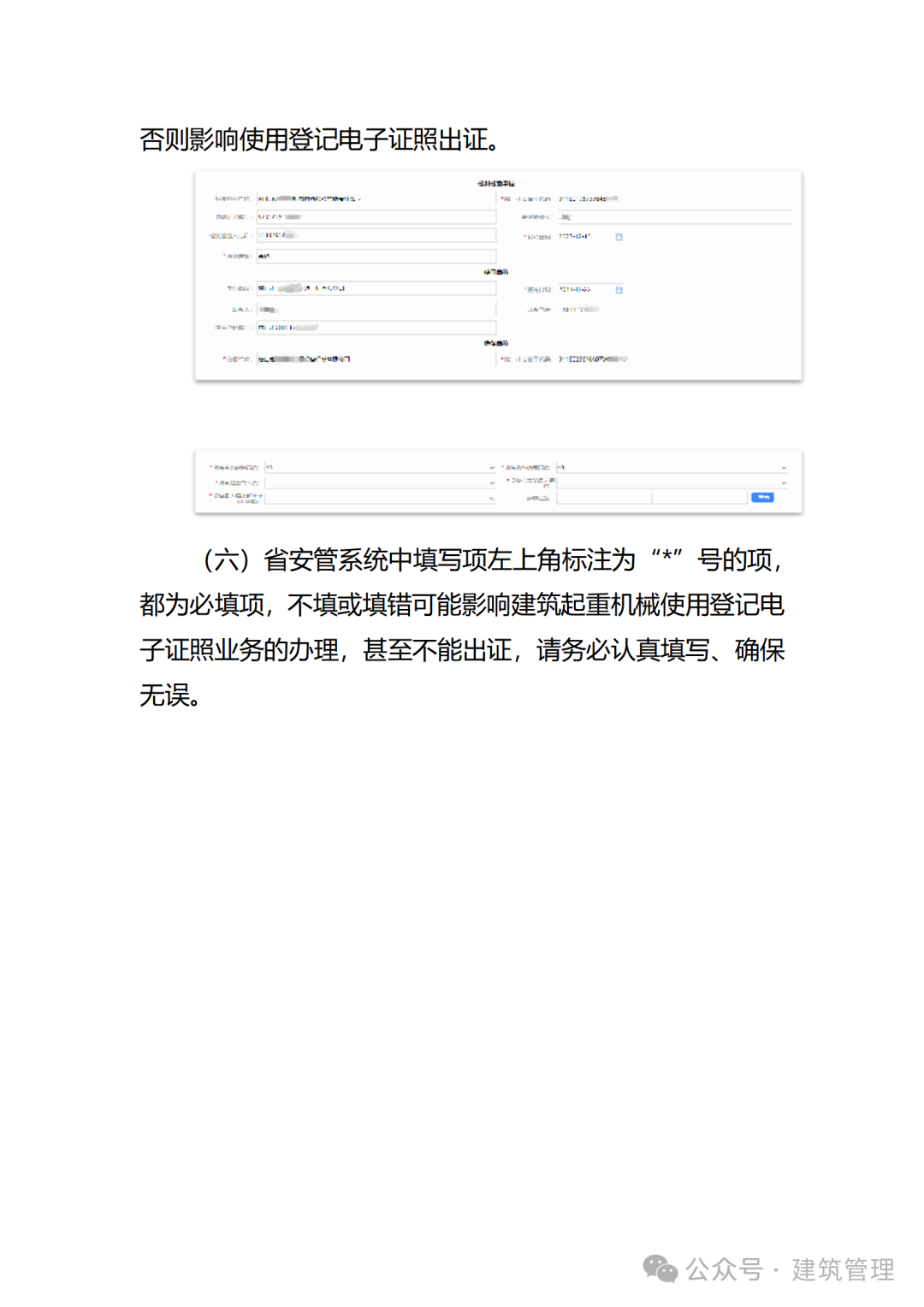Open the calendar picker beside the 2021-03-03 date
This screenshot has width=924, height=1307.
click(x=619, y=290)
